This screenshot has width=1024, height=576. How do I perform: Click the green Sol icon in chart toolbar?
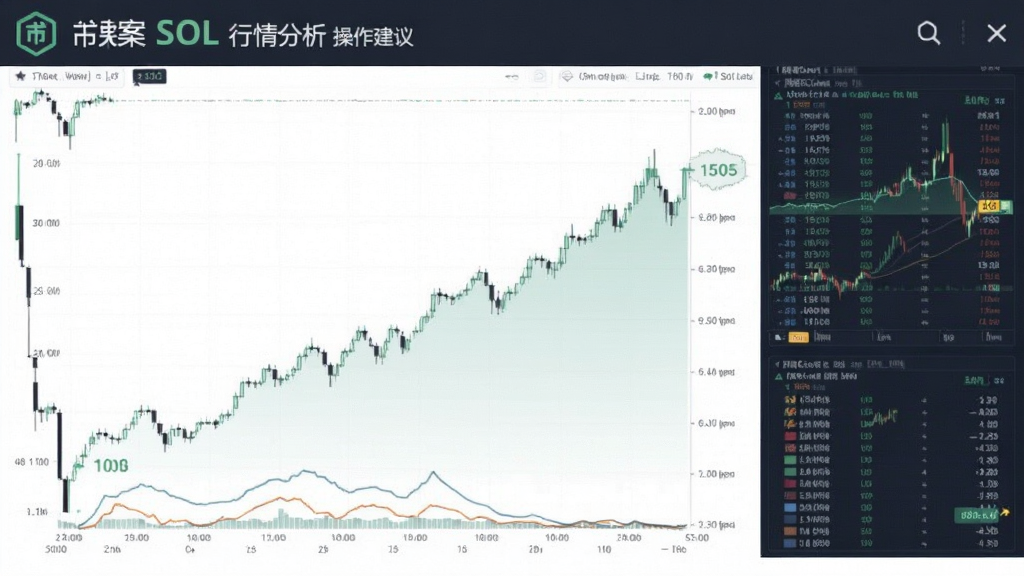(x=709, y=76)
